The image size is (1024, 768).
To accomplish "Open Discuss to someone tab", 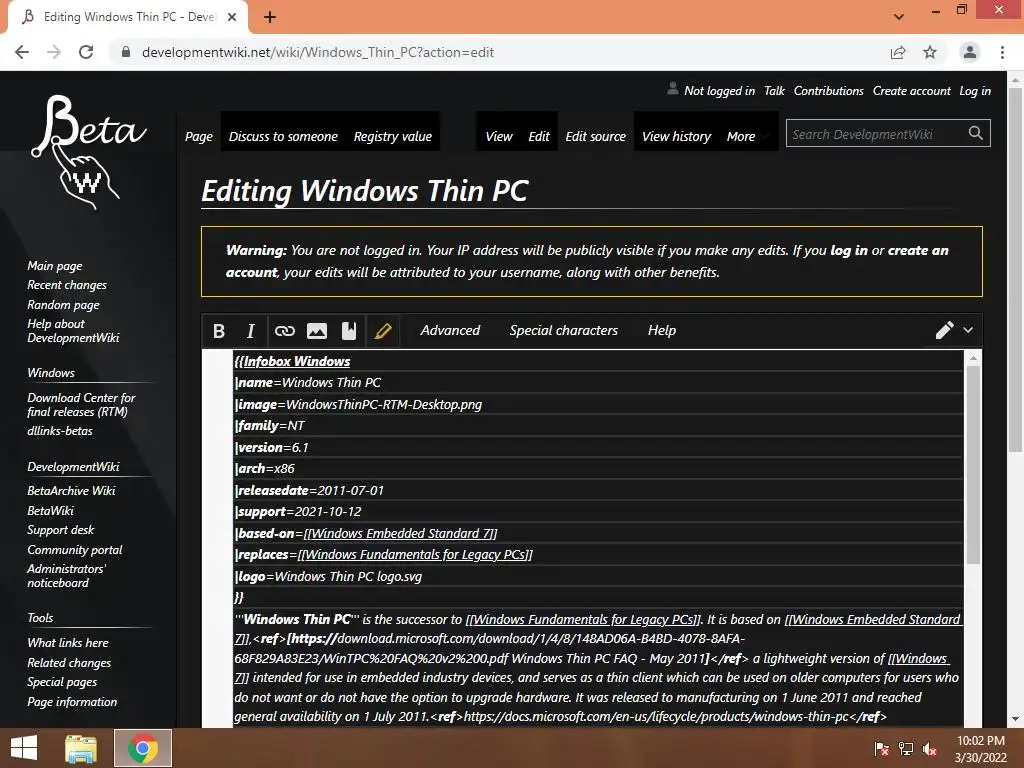I will [x=283, y=136].
